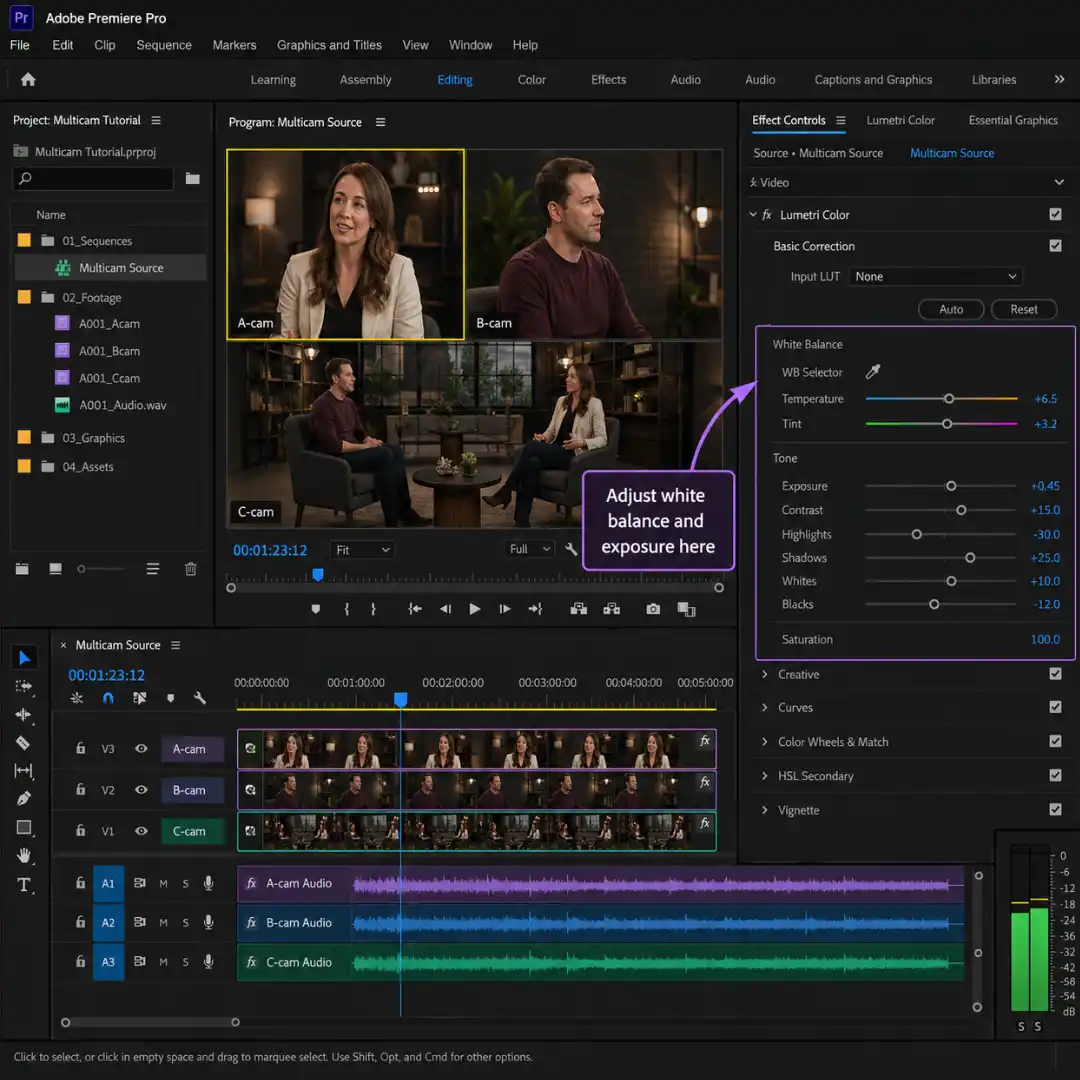Pick the WB Selector eyedropper
Viewport: 1080px width, 1080px height.
[873, 372]
